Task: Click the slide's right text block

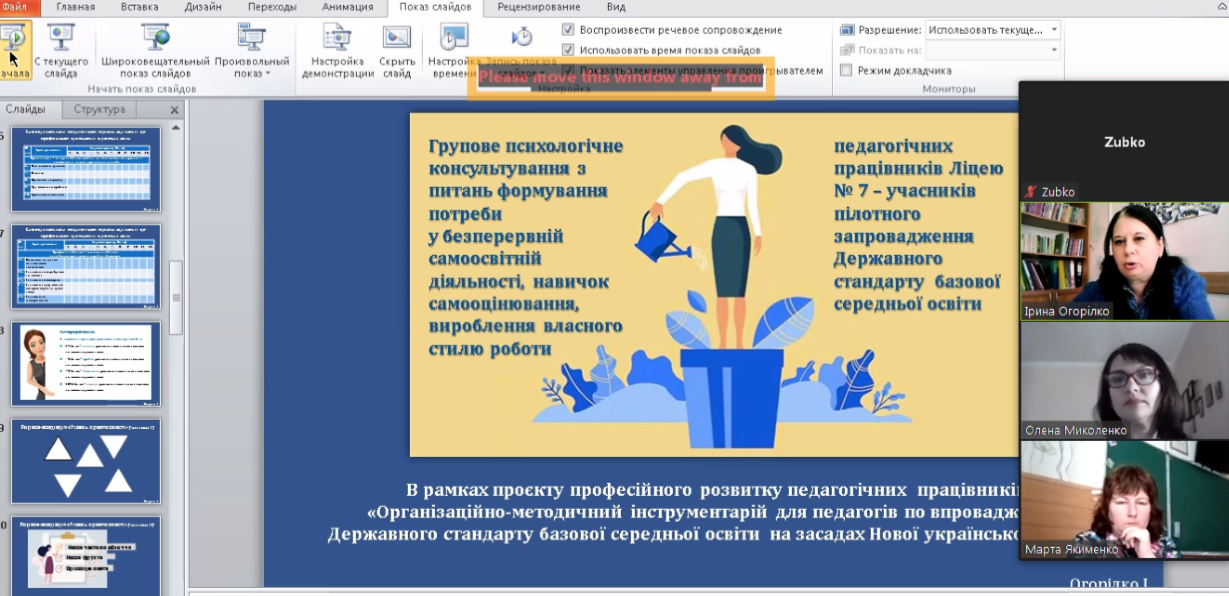Action: [x=918, y=225]
